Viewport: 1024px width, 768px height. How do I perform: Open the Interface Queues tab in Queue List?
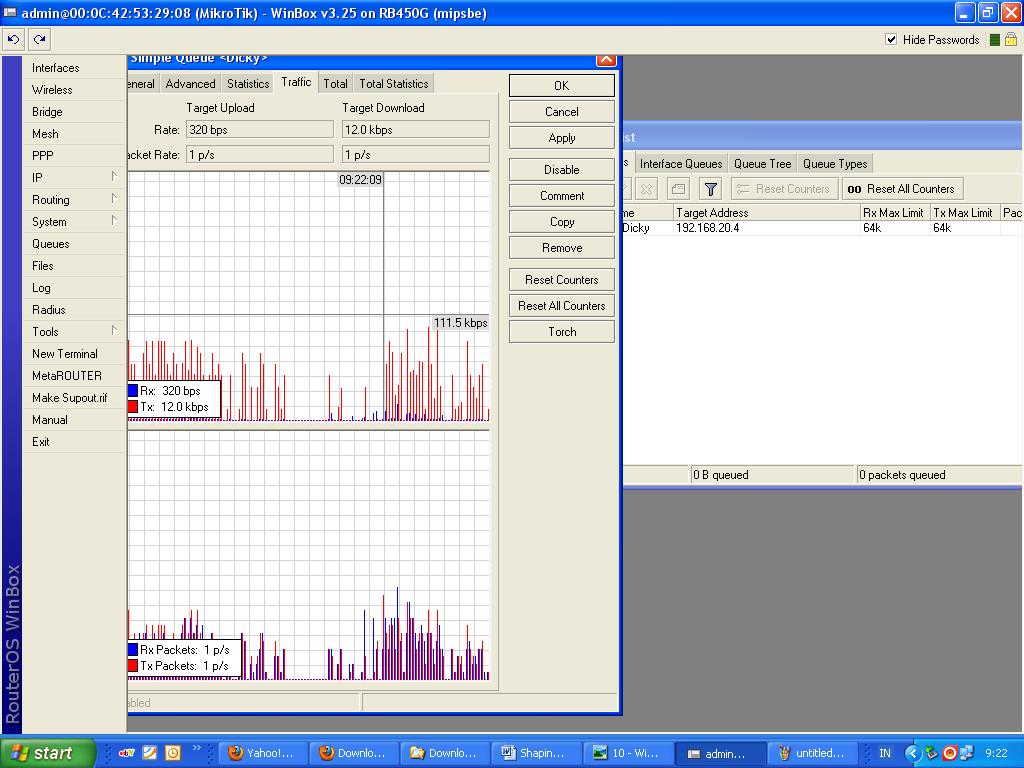(681, 164)
